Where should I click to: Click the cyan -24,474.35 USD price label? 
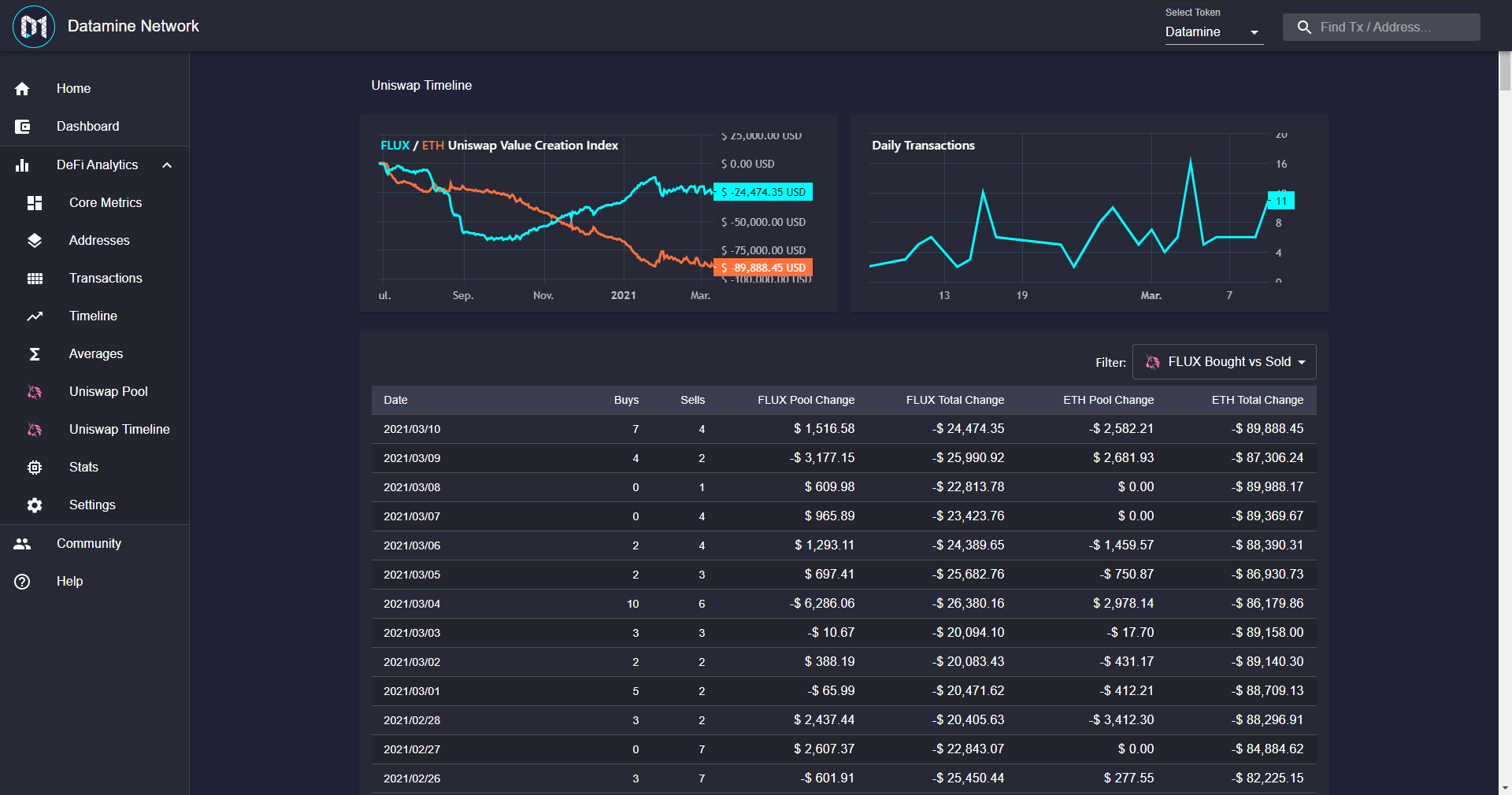click(762, 193)
